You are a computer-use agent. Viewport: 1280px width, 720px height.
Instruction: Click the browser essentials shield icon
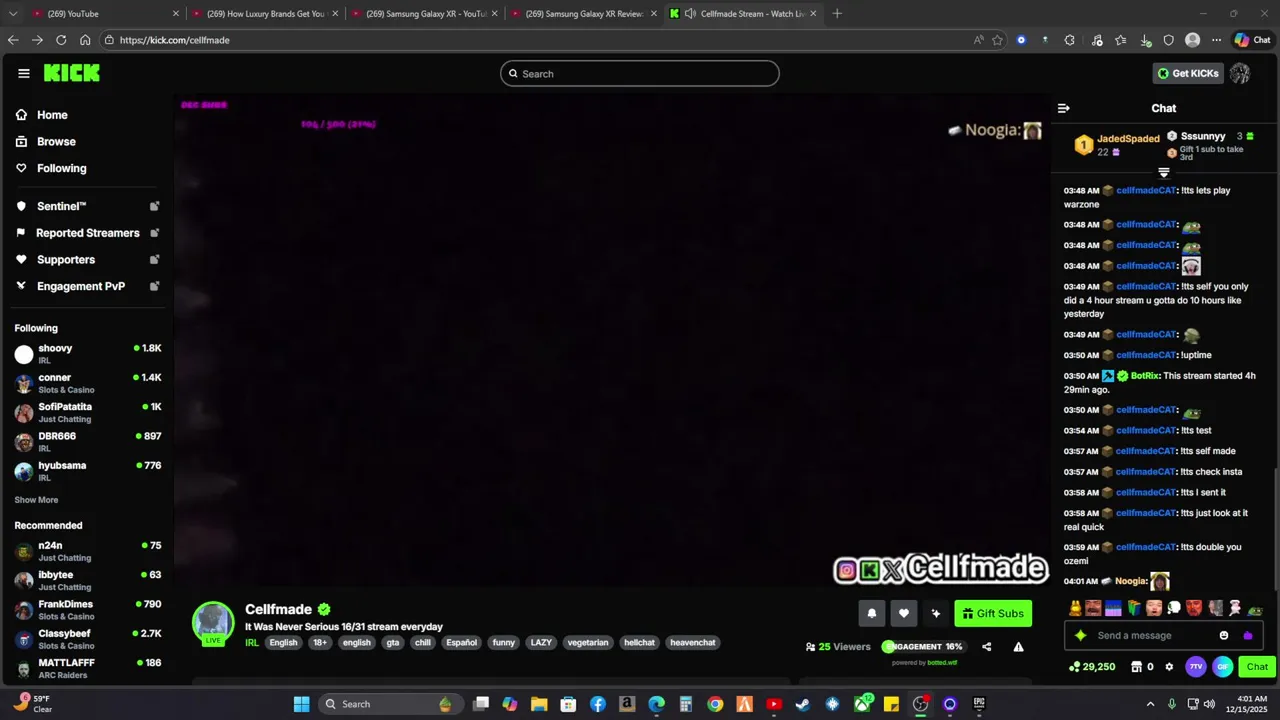pyautogui.click(x=1169, y=40)
